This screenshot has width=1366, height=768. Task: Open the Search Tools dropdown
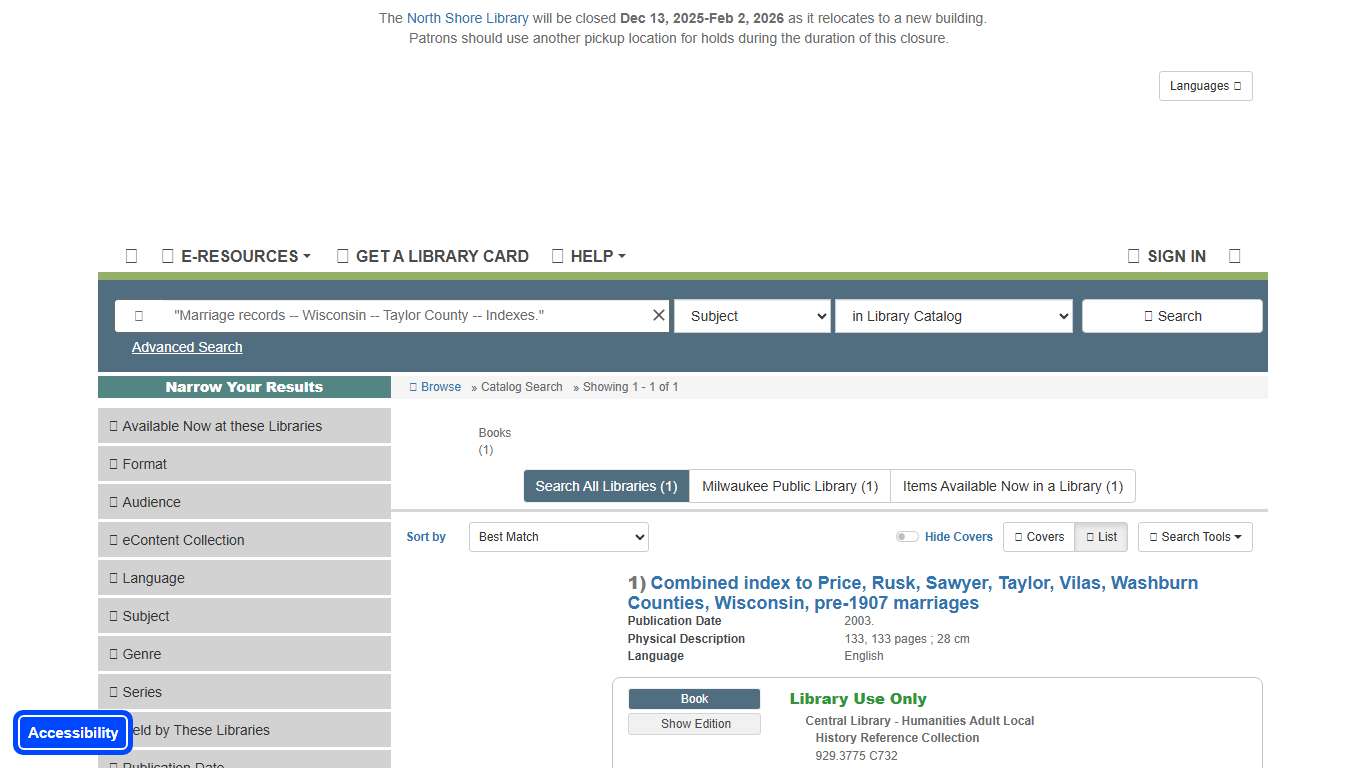click(1195, 537)
